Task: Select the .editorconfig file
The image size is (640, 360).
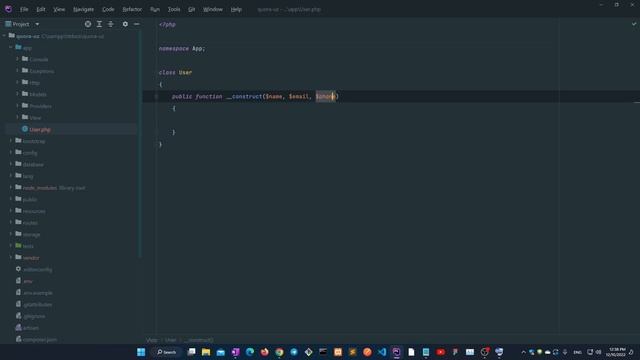Action: pos(37,269)
